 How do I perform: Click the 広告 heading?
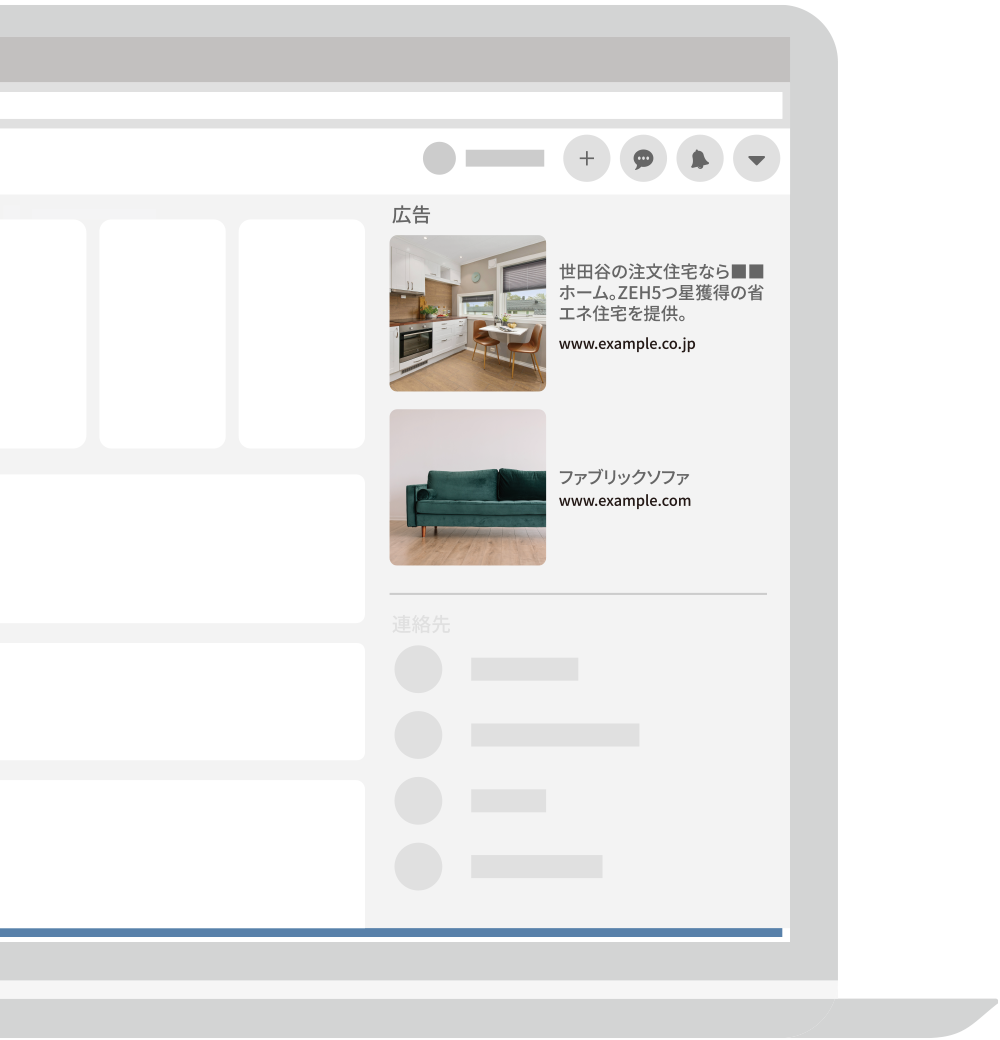[411, 215]
